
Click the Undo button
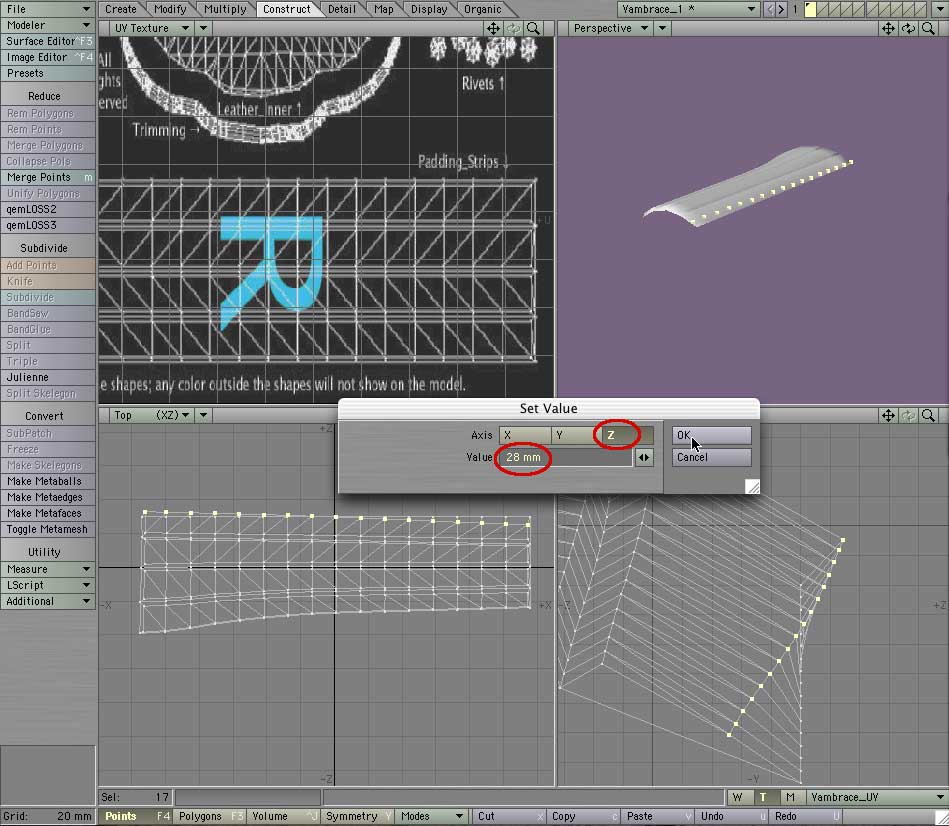(731, 816)
